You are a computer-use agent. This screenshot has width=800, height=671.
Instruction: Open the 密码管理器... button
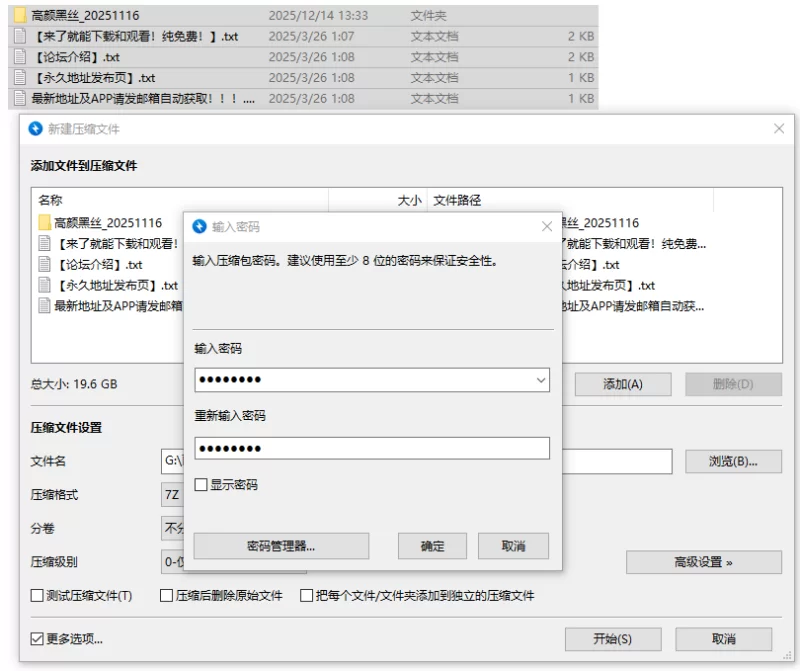281,546
